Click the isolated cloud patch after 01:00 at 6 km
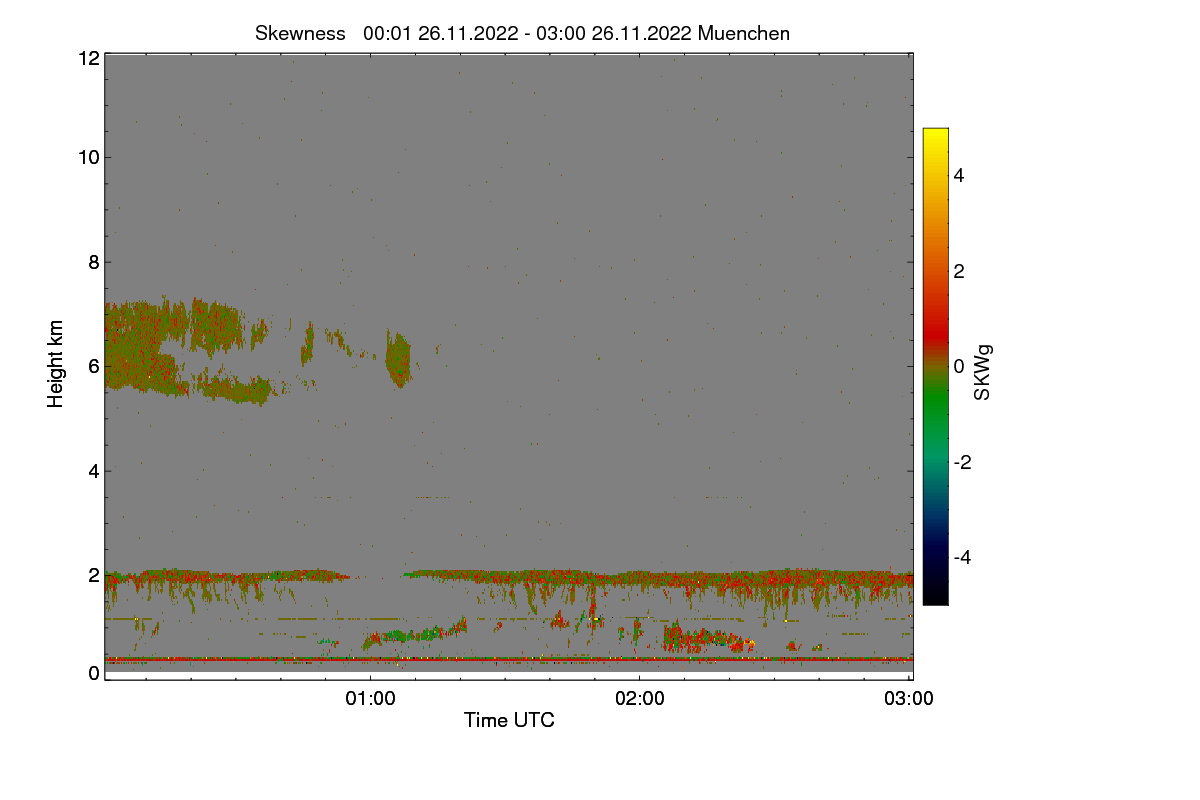The height and width of the screenshot is (800, 1200). [x=398, y=358]
